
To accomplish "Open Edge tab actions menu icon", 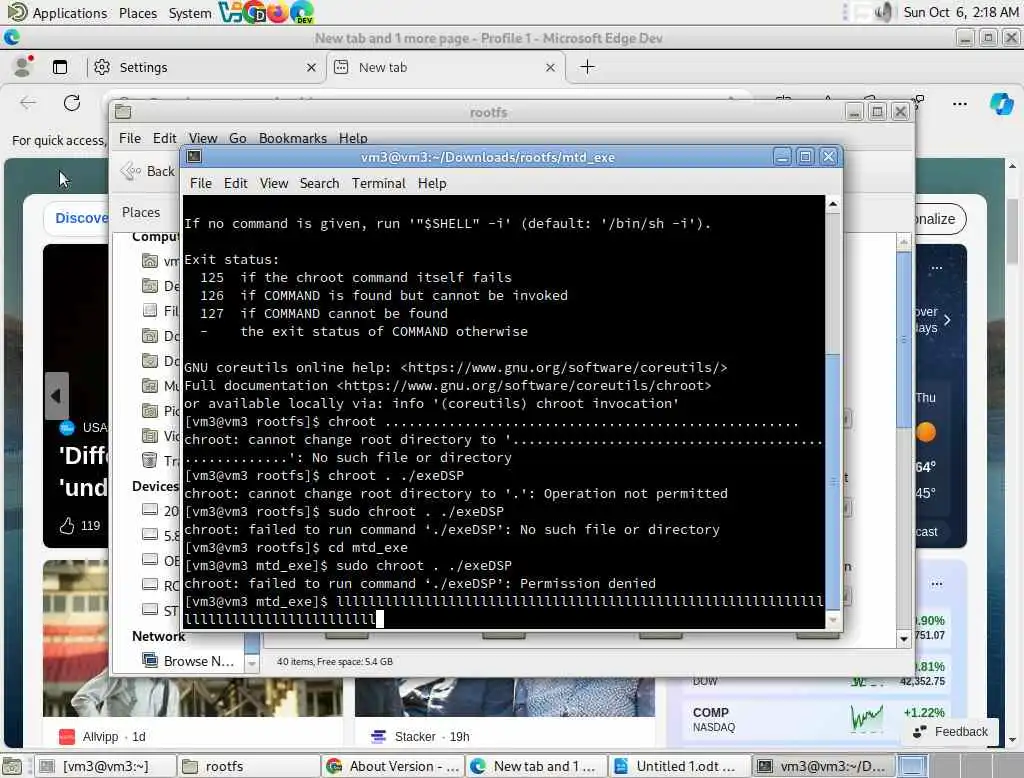I will [x=60, y=67].
